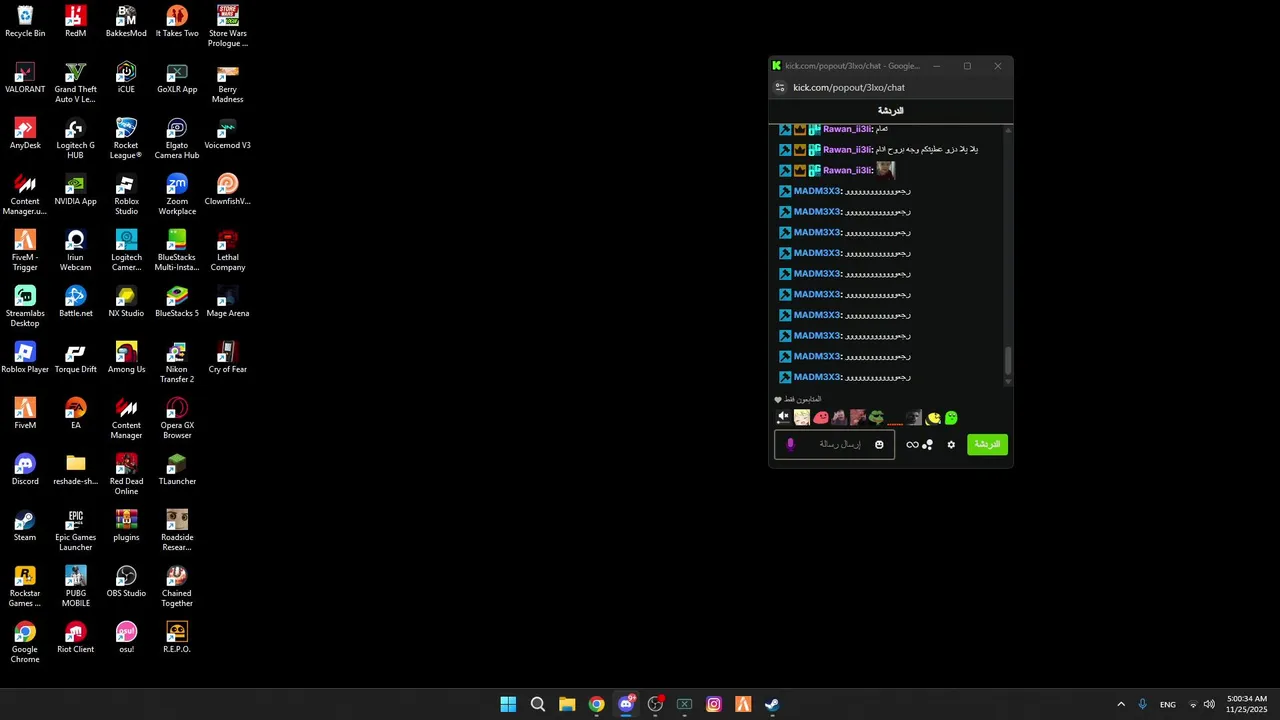Open the image emote in Rawan_ii3li's message
The height and width of the screenshot is (720, 1280).
click(885, 170)
